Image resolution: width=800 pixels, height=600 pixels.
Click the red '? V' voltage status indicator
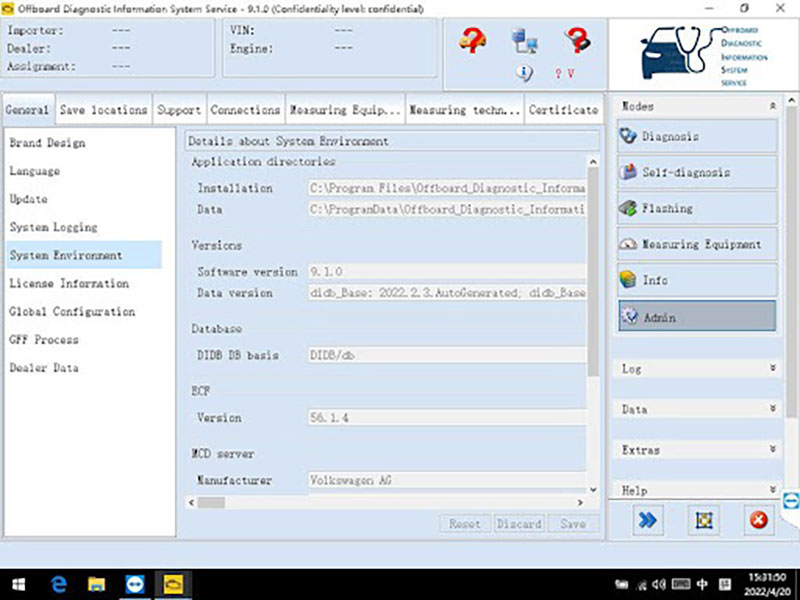(564, 73)
